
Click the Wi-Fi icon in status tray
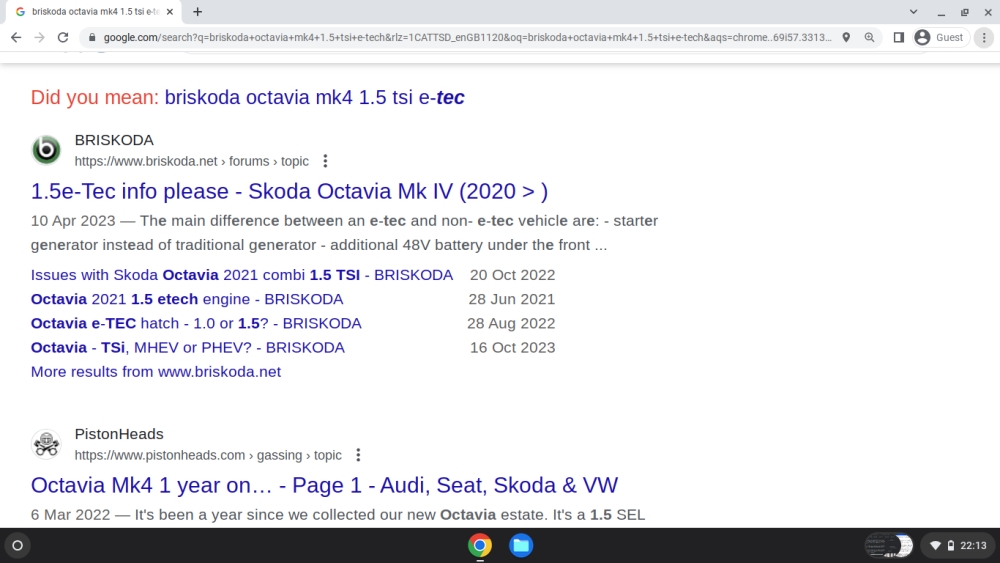pyautogui.click(x=936, y=545)
